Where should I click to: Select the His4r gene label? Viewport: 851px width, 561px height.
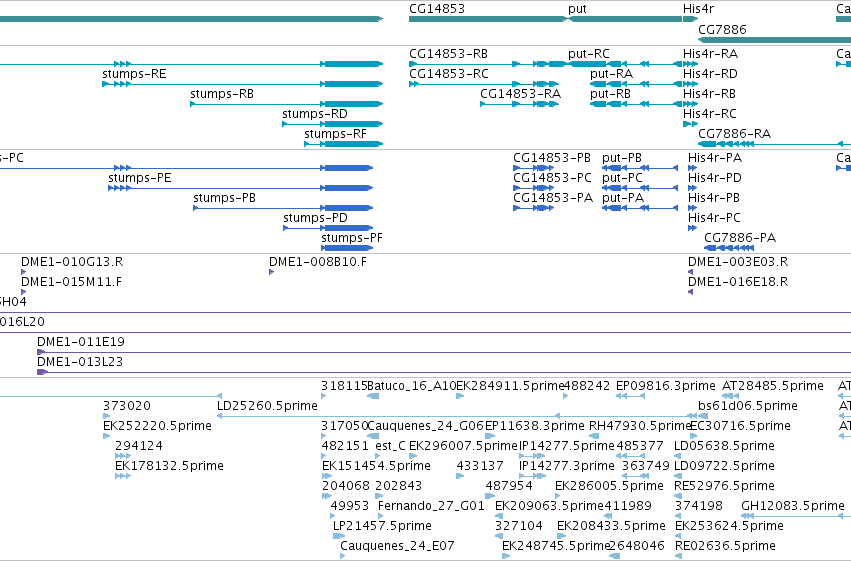point(698,9)
